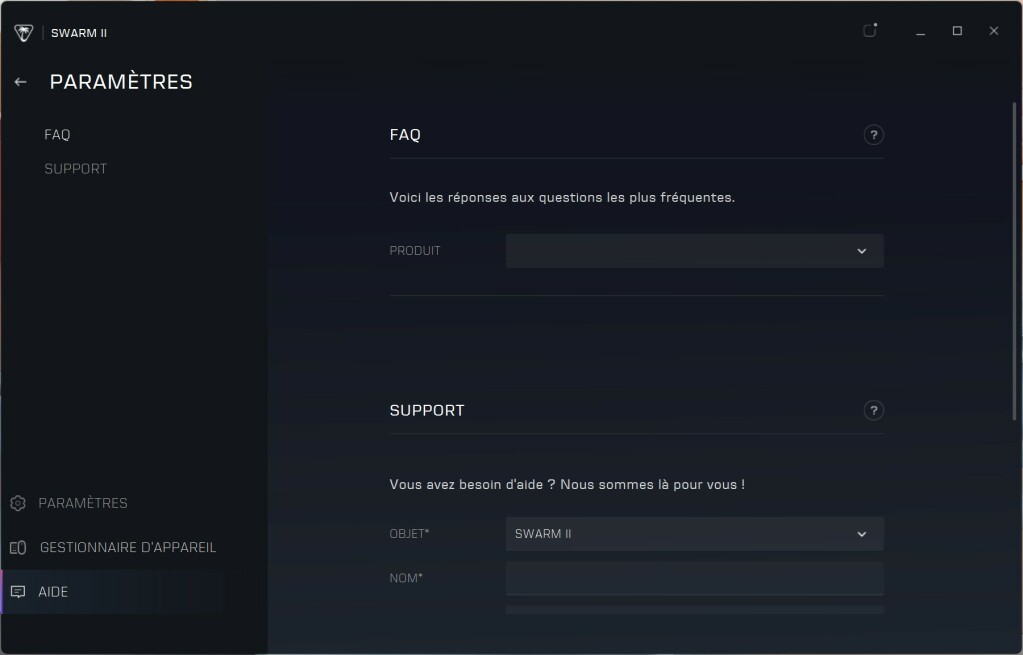The width and height of the screenshot is (1023, 655).
Task: Open the OBJET dropdown showing SWARM II
Action: pyautogui.click(x=694, y=534)
